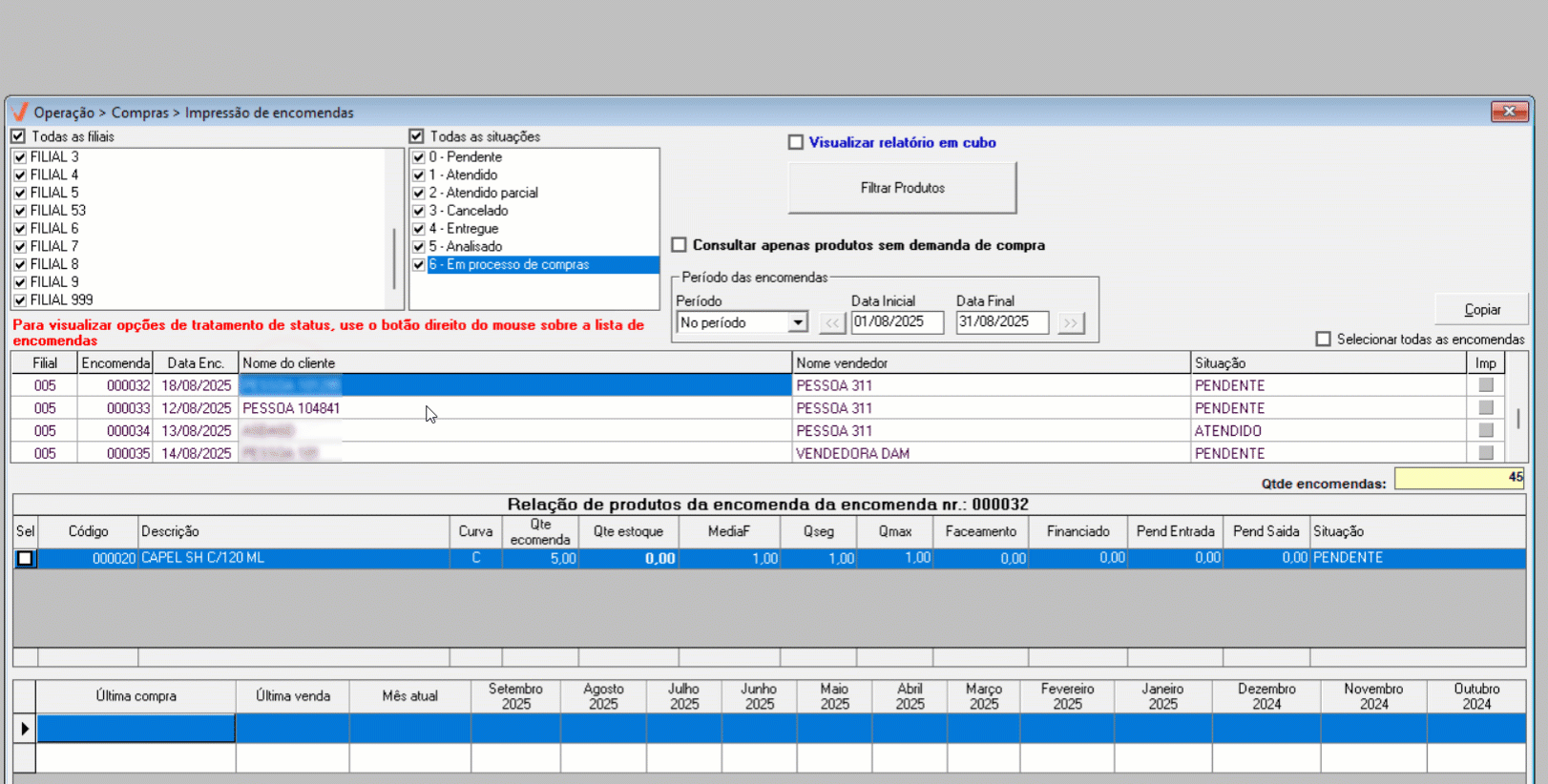Viewport: 1548px width, 784px height.
Task: Select order row 000033 PESSOA 104841
Action: [x=515, y=408]
